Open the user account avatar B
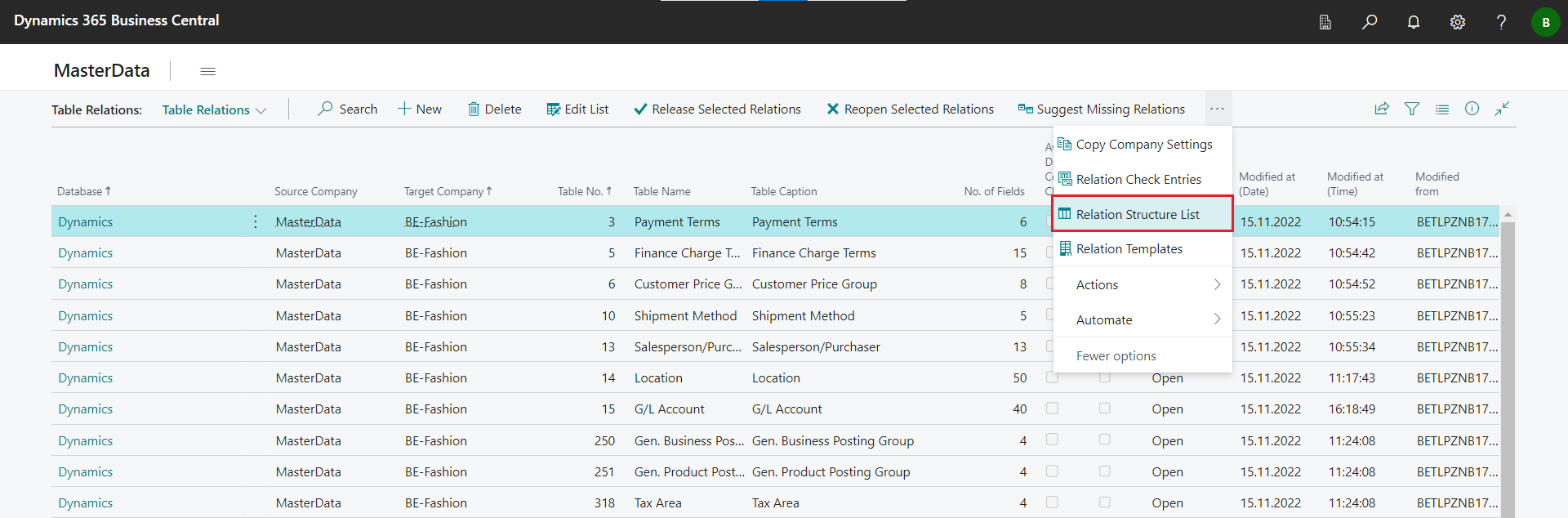 click(x=1545, y=22)
